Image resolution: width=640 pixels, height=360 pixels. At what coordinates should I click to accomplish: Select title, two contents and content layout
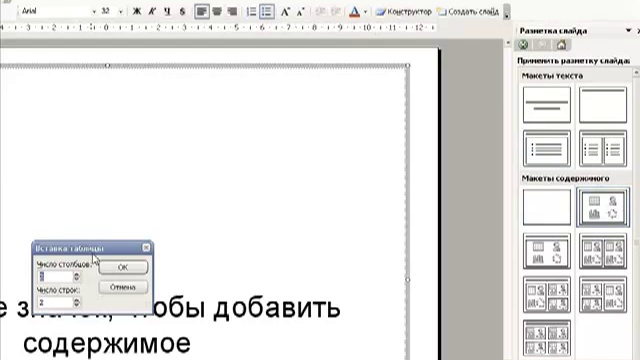coord(602,295)
